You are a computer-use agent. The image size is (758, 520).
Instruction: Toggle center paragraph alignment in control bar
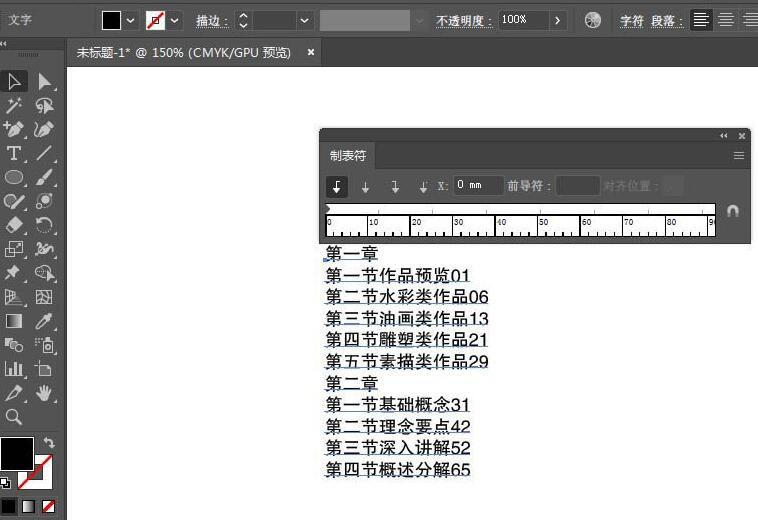coord(726,20)
